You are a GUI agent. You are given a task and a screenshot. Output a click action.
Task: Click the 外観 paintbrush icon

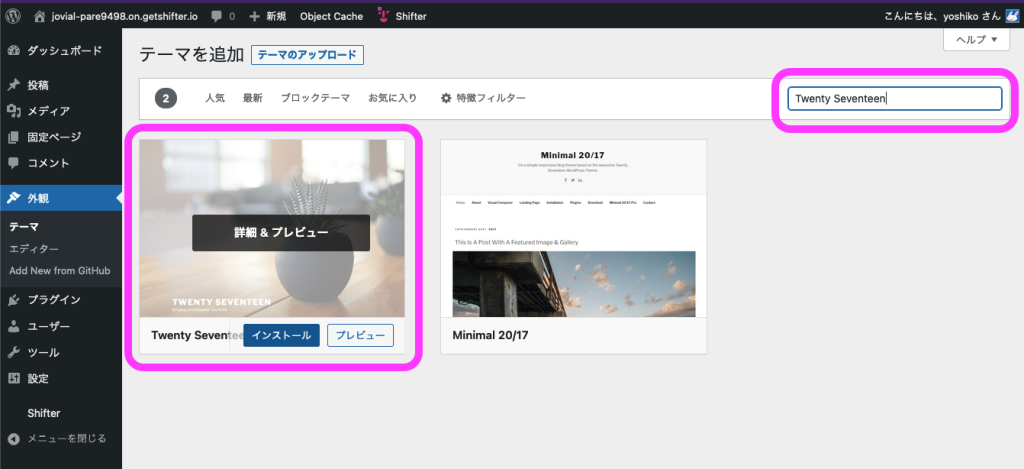pyautogui.click(x=14, y=199)
